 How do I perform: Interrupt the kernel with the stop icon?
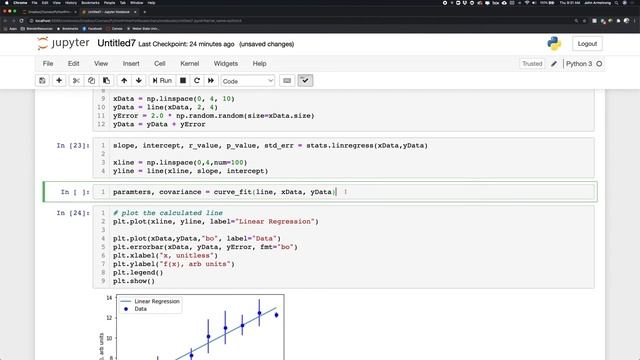tap(183, 81)
